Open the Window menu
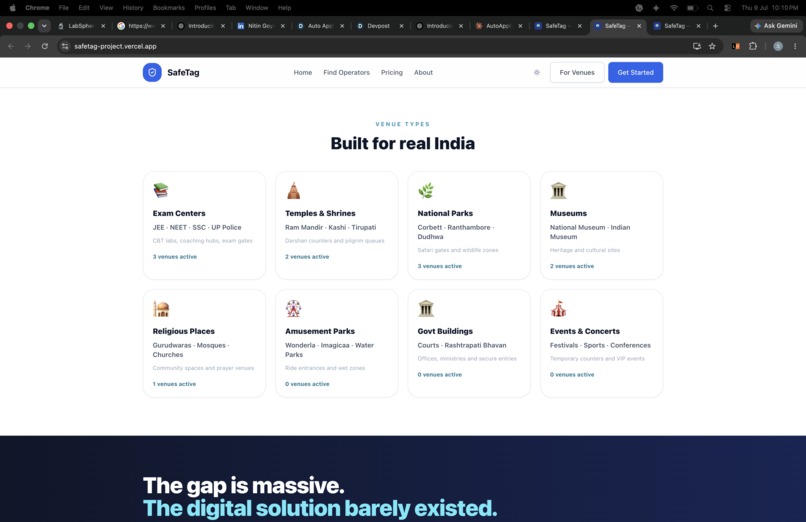 coord(257,8)
